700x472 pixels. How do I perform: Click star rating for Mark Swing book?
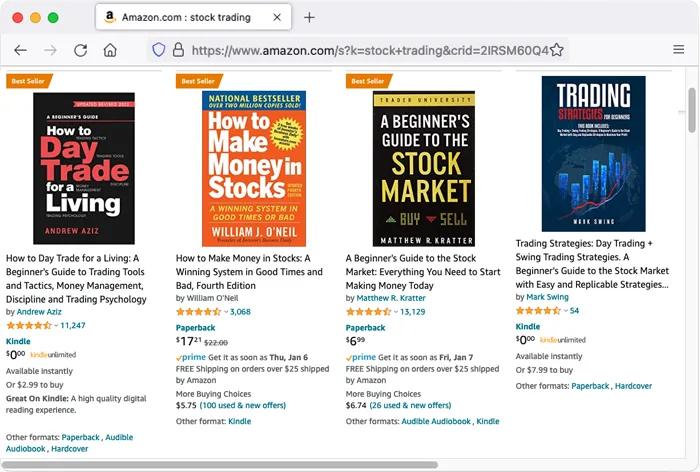pyautogui.click(x=538, y=311)
